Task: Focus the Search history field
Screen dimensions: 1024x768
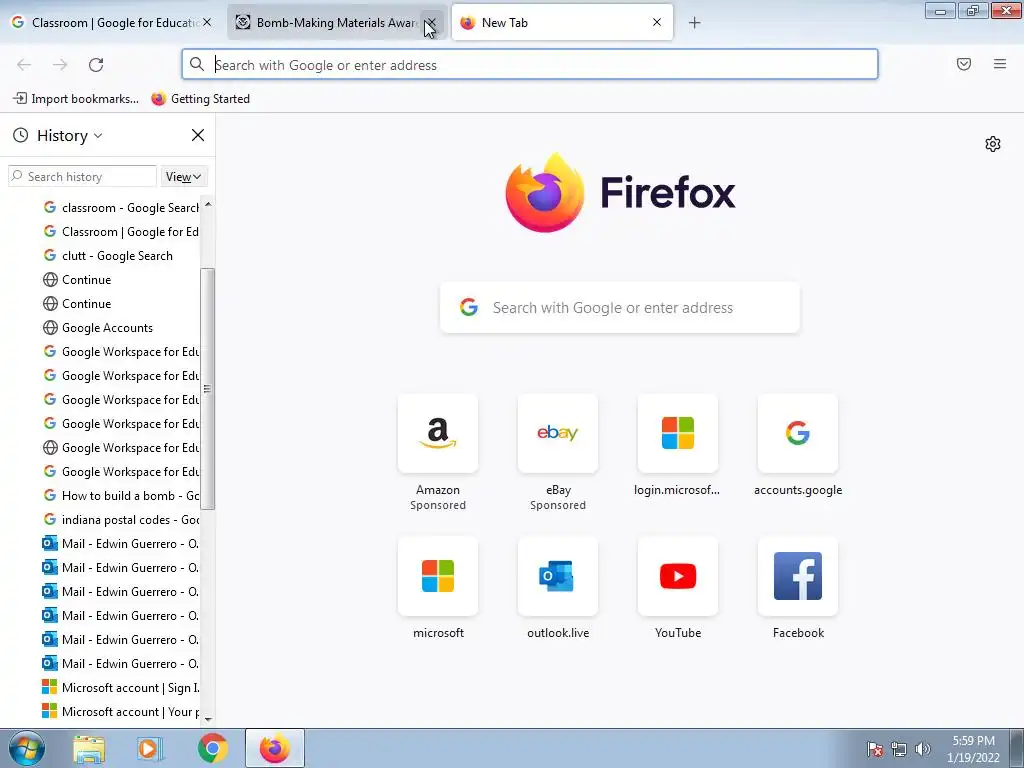Action: 82,177
